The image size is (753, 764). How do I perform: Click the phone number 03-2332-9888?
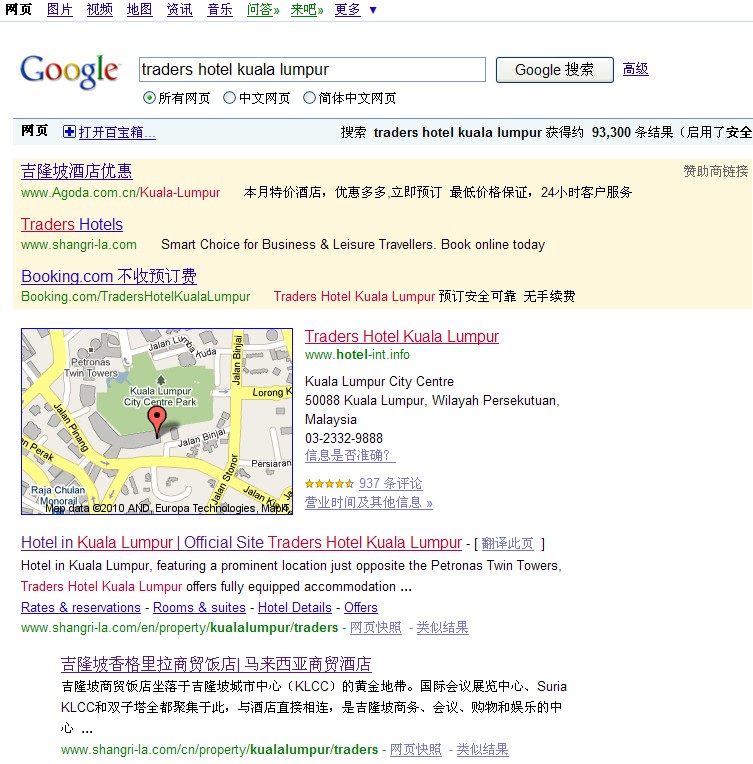[344, 438]
